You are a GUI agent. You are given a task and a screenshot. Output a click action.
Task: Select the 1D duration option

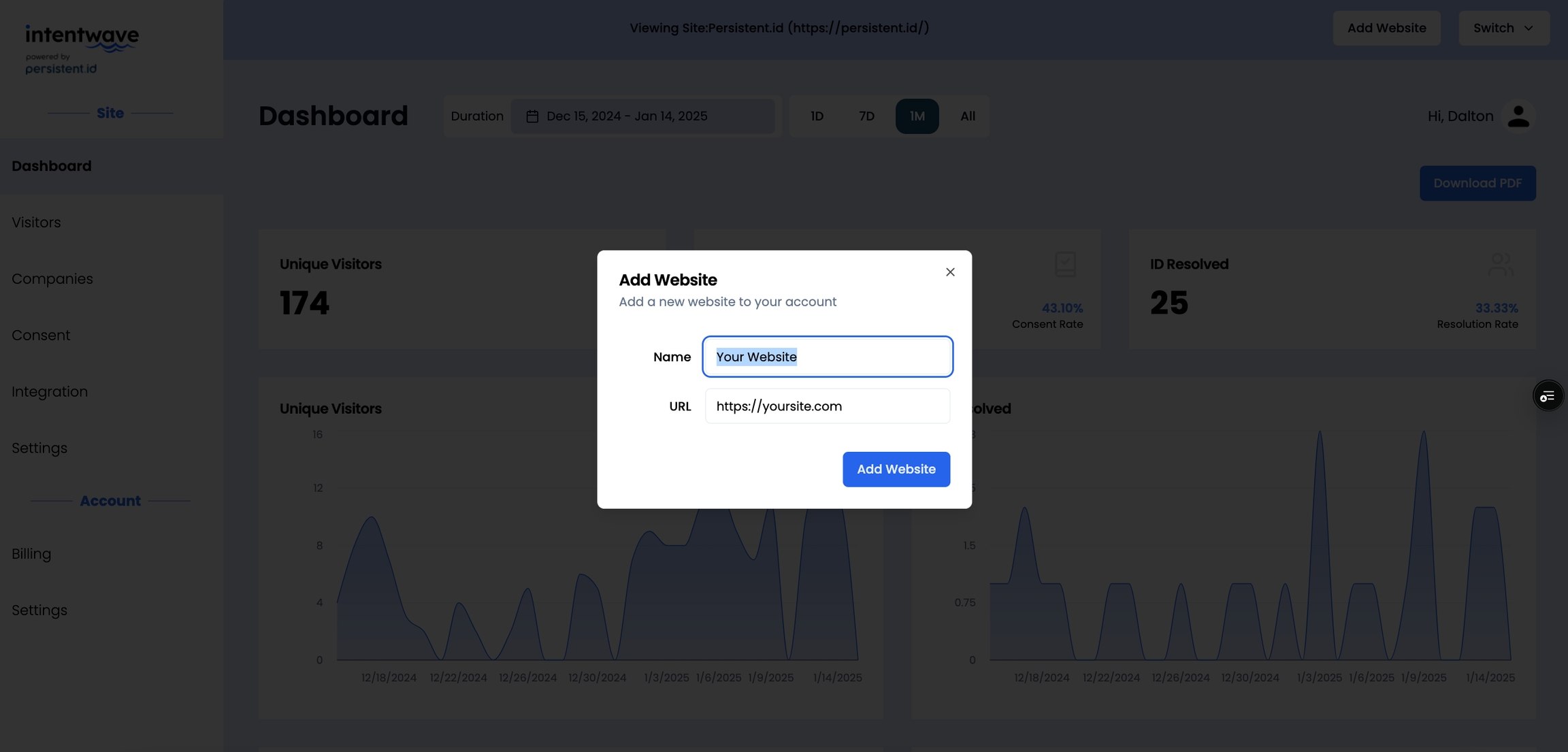pyautogui.click(x=817, y=116)
